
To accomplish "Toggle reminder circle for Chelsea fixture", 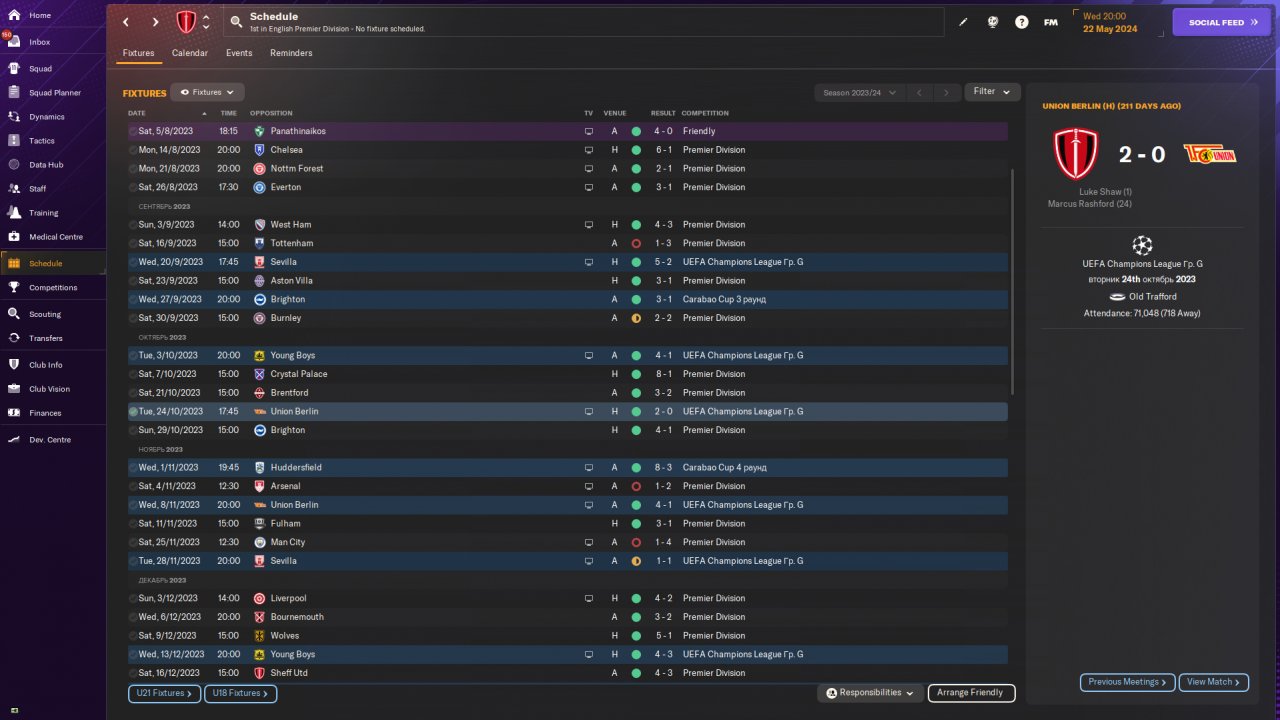I will (x=133, y=150).
